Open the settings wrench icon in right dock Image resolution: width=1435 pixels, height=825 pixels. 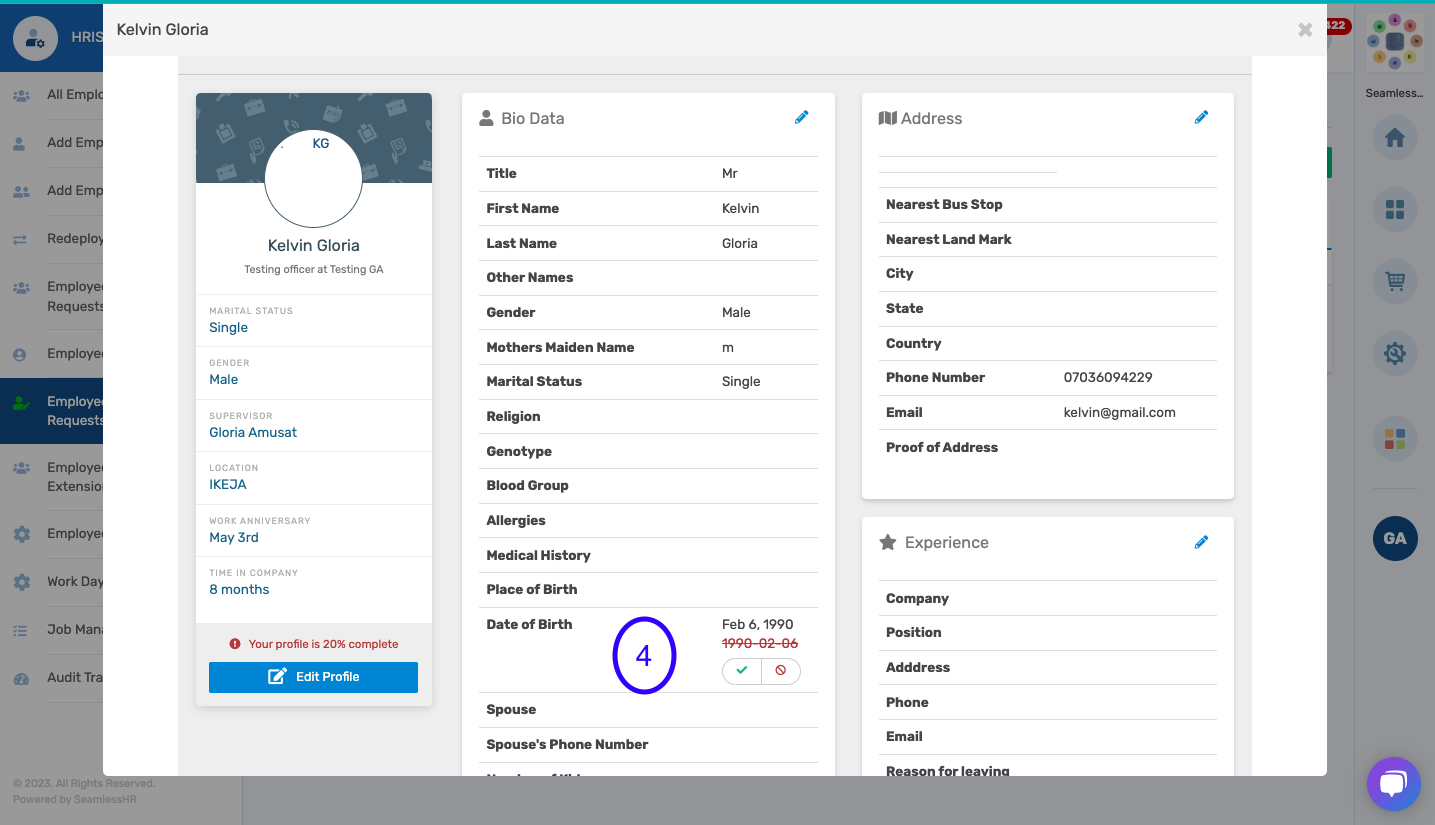click(1394, 353)
